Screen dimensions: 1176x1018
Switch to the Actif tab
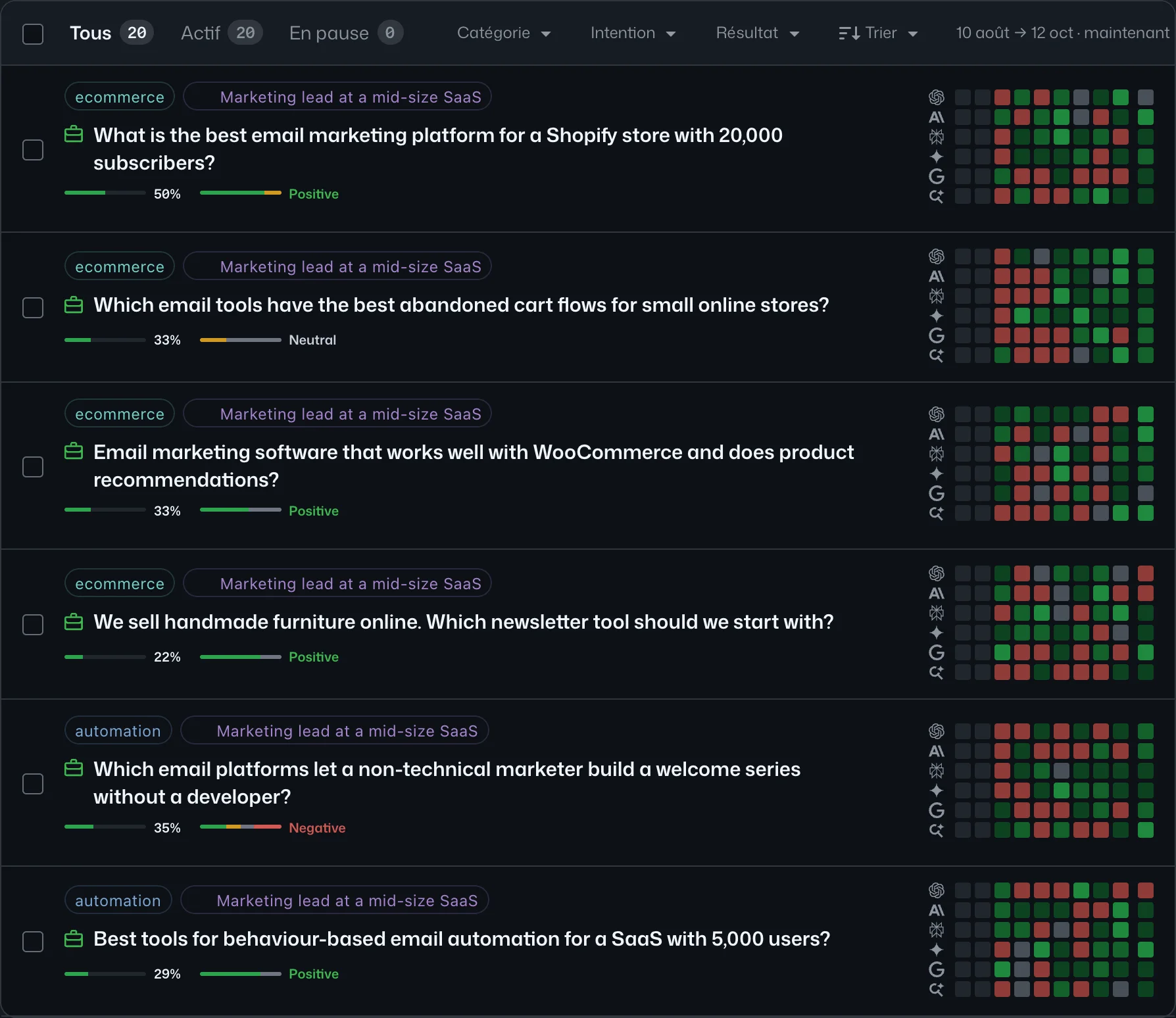[x=221, y=33]
